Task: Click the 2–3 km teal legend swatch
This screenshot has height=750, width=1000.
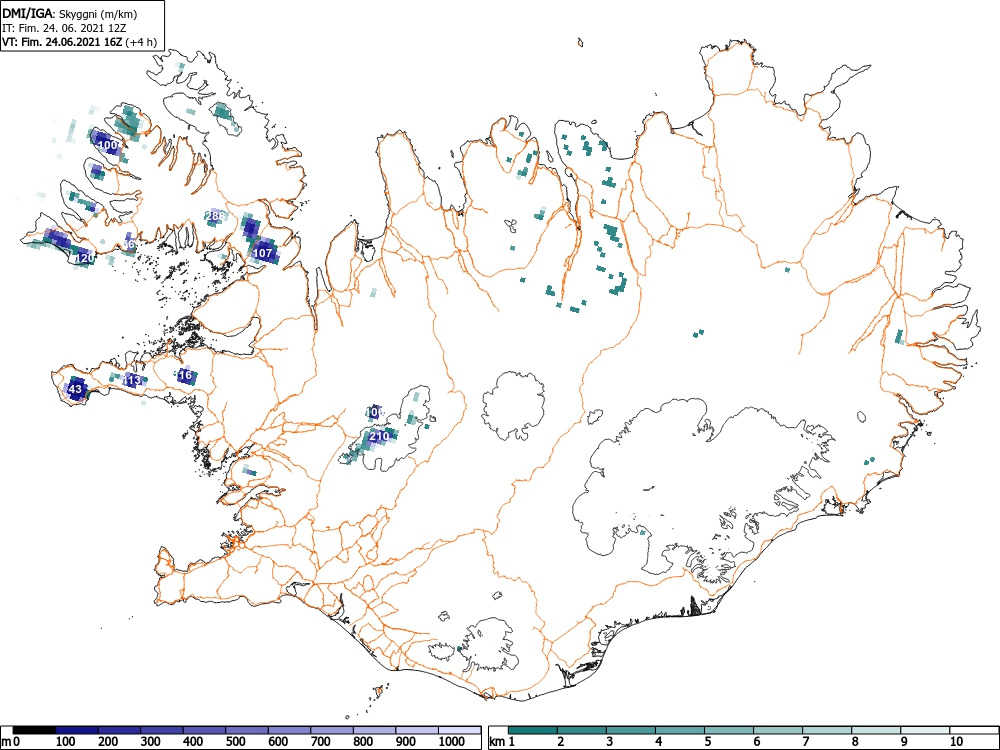Action: click(x=582, y=730)
